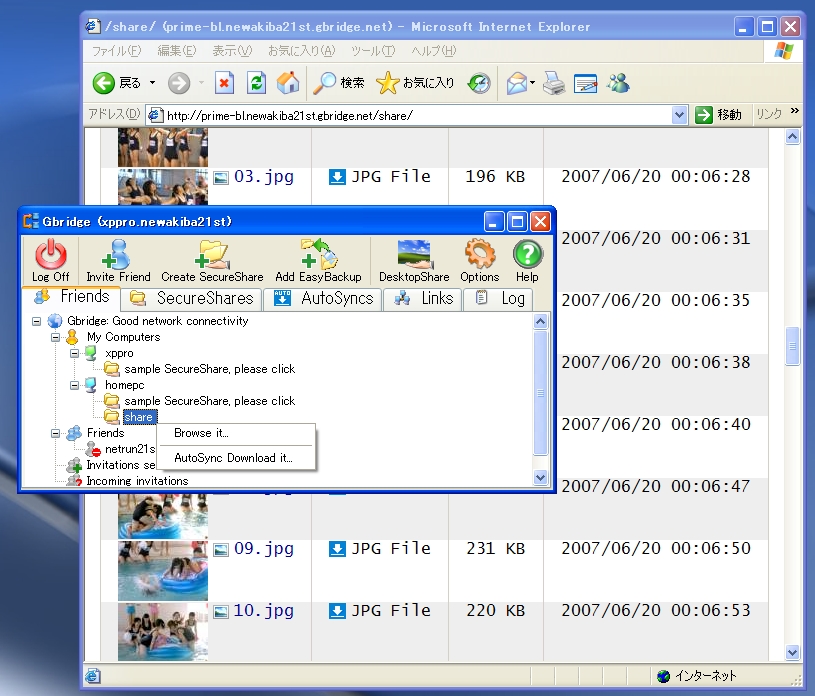Open Gbridge Options gear icon
Image resolution: width=815 pixels, height=696 pixels.
pos(479,254)
